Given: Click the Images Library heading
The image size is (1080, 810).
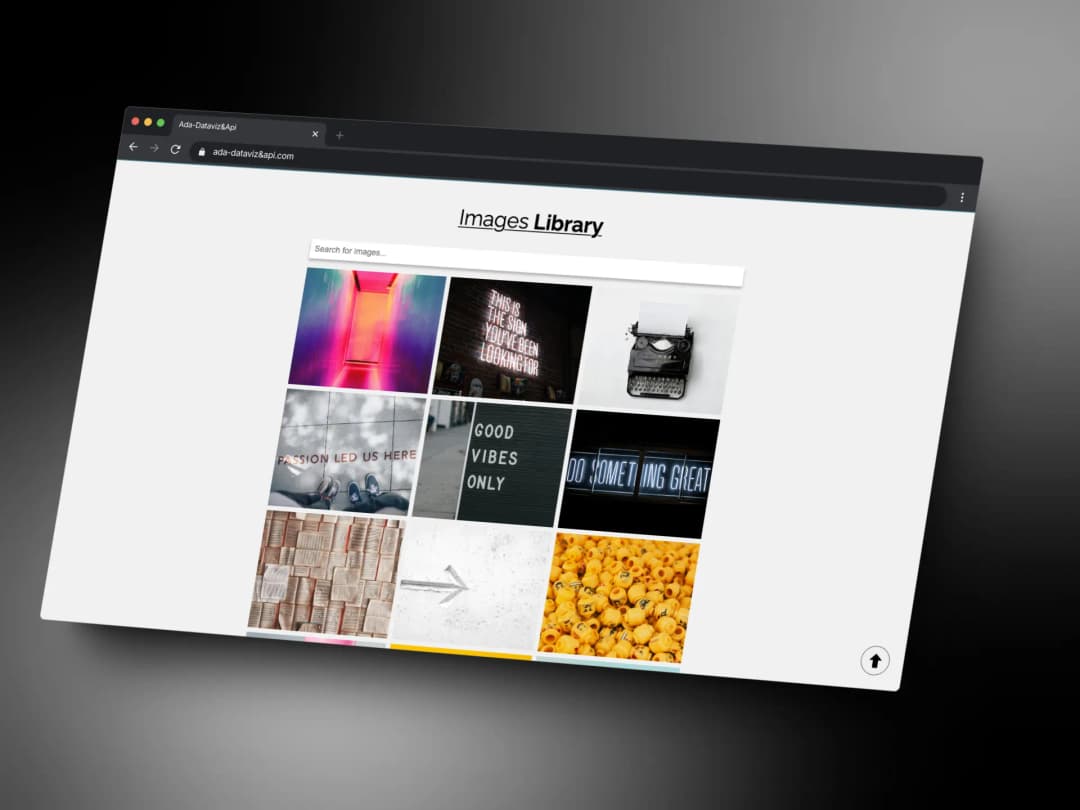Looking at the screenshot, I should pos(530,222).
